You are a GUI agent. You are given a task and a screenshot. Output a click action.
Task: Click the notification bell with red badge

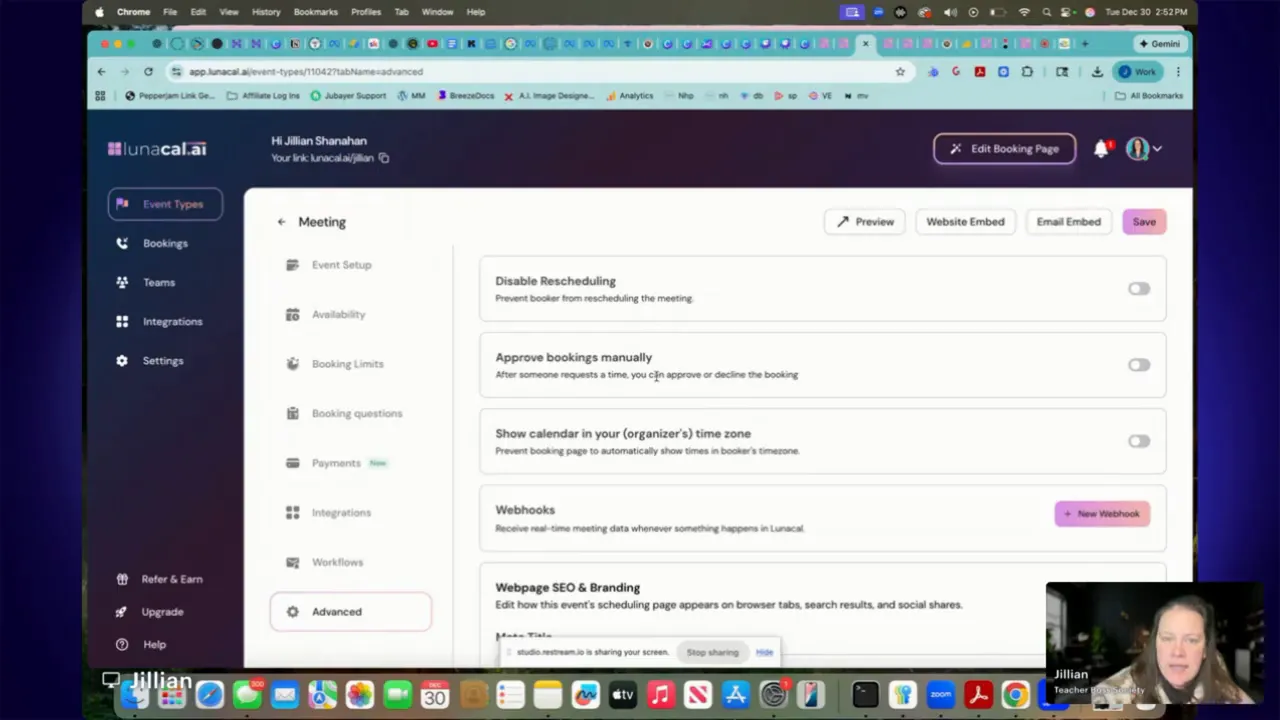1100,148
